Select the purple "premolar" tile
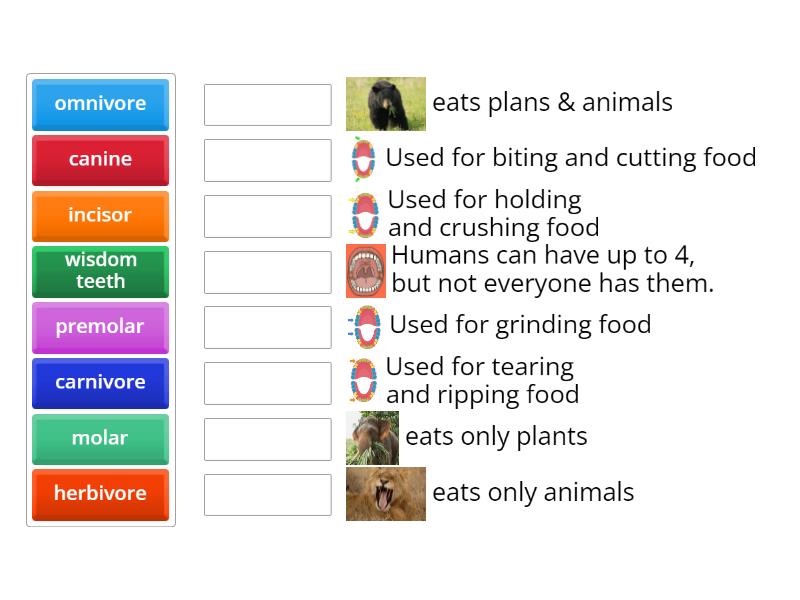This screenshot has height=600, width=800. 100,327
